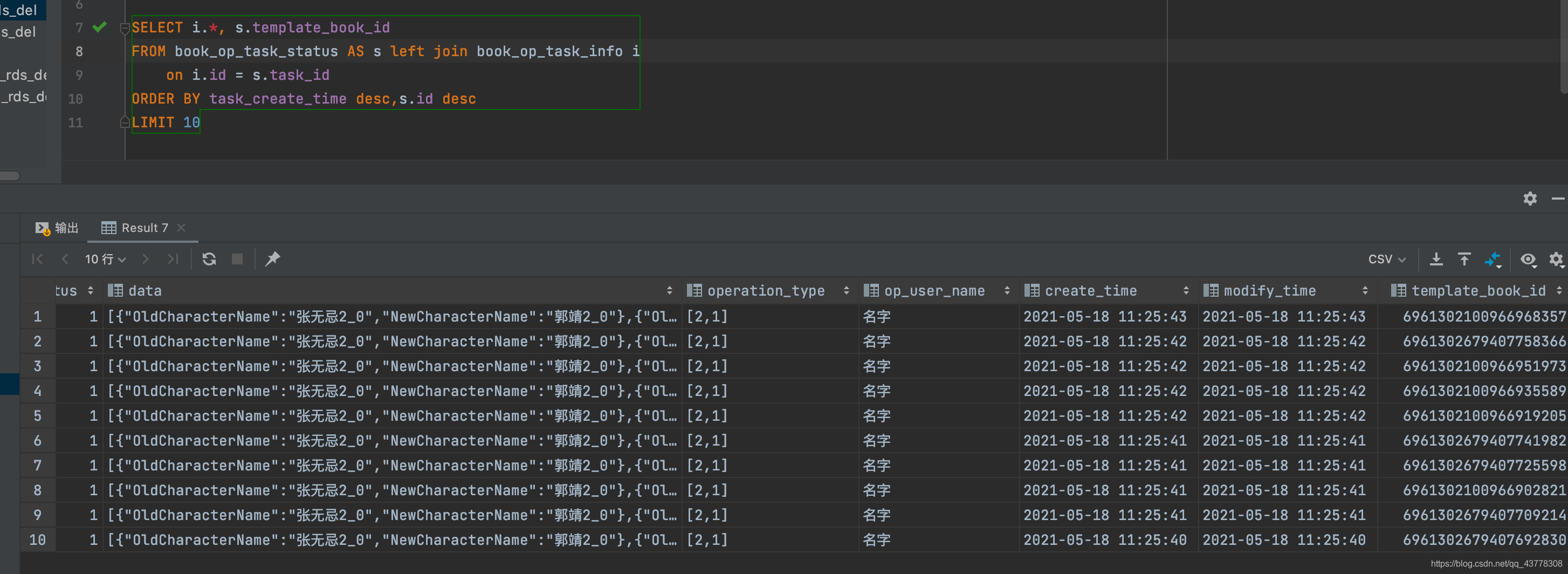Select result row number 1
Viewport: 1568px width, 574px height.
click(38, 317)
